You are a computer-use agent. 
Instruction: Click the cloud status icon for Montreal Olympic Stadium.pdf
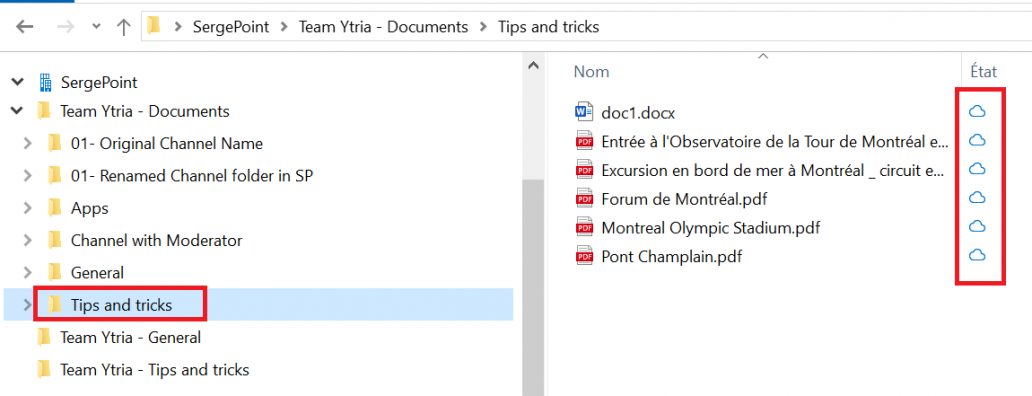tap(977, 227)
